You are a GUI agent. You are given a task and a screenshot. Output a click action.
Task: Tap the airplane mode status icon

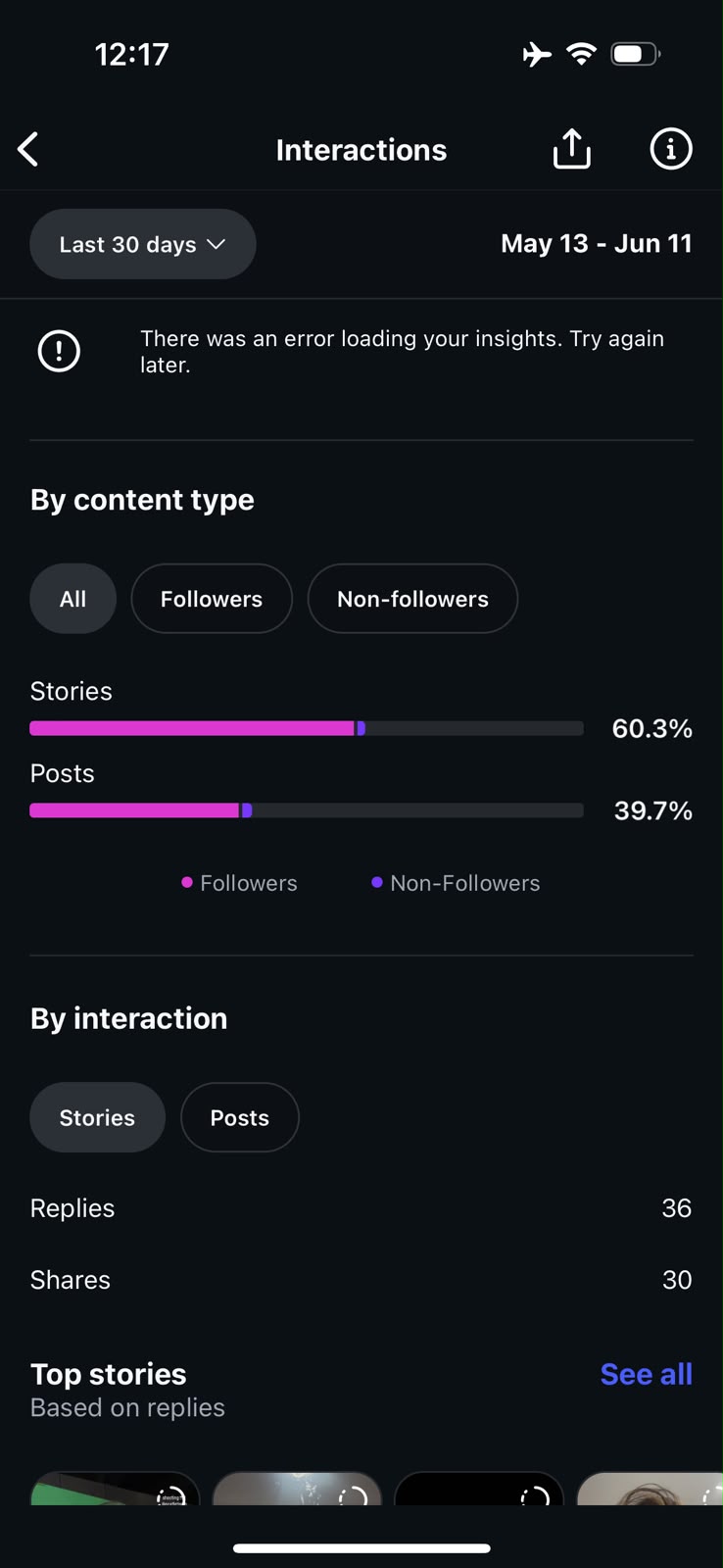[537, 54]
